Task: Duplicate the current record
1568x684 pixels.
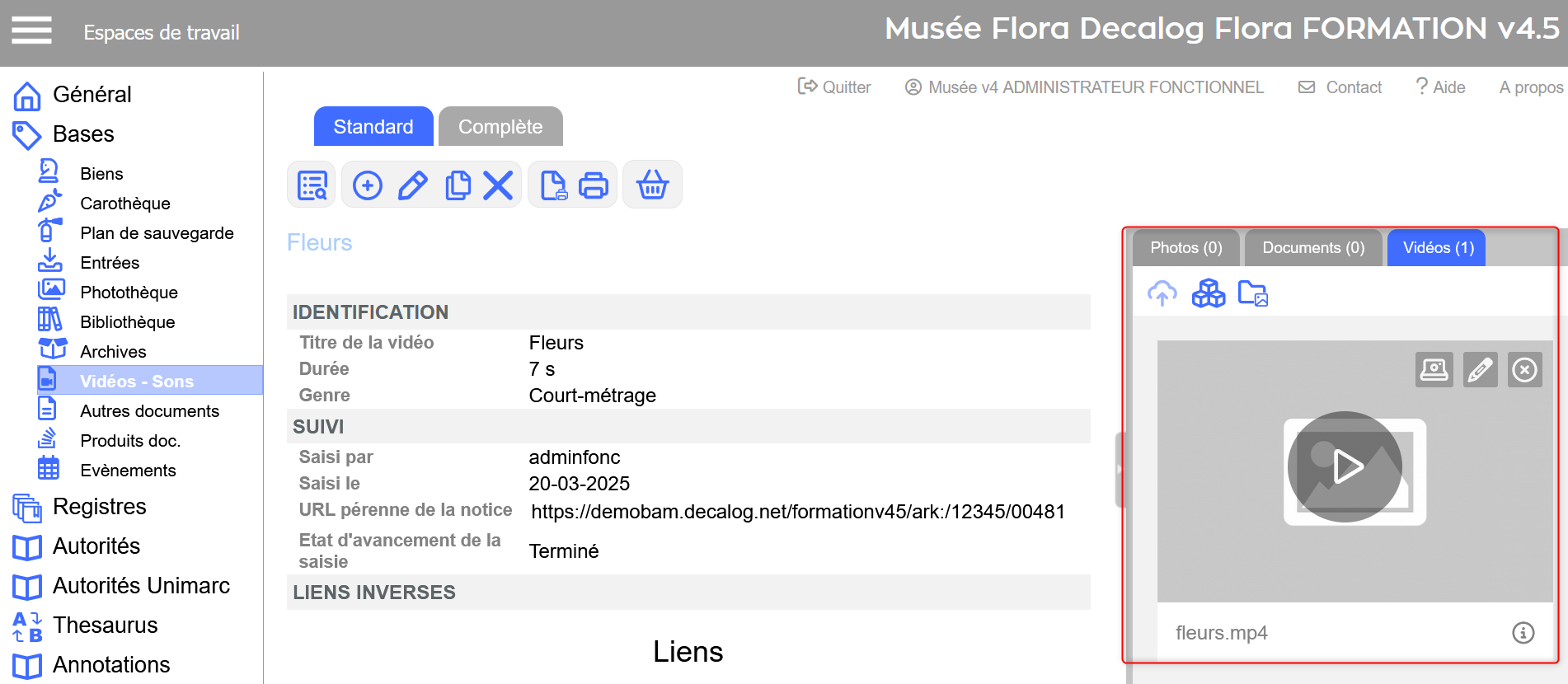Action: click(x=458, y=185)
